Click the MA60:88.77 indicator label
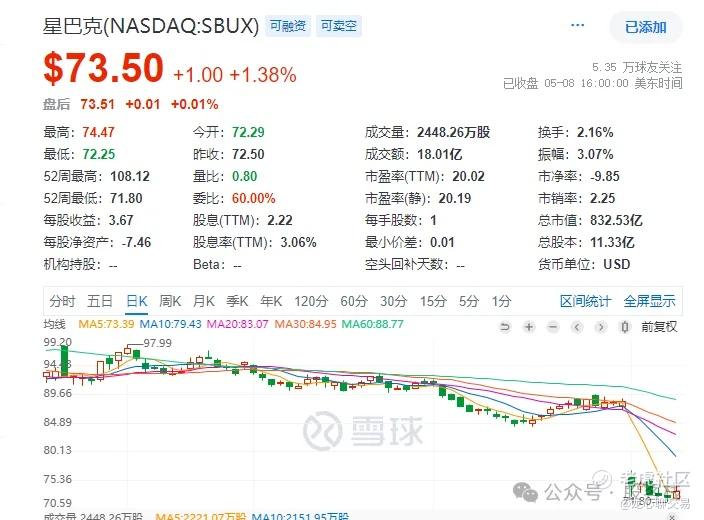Screen dimensions: 704x520 373,324
